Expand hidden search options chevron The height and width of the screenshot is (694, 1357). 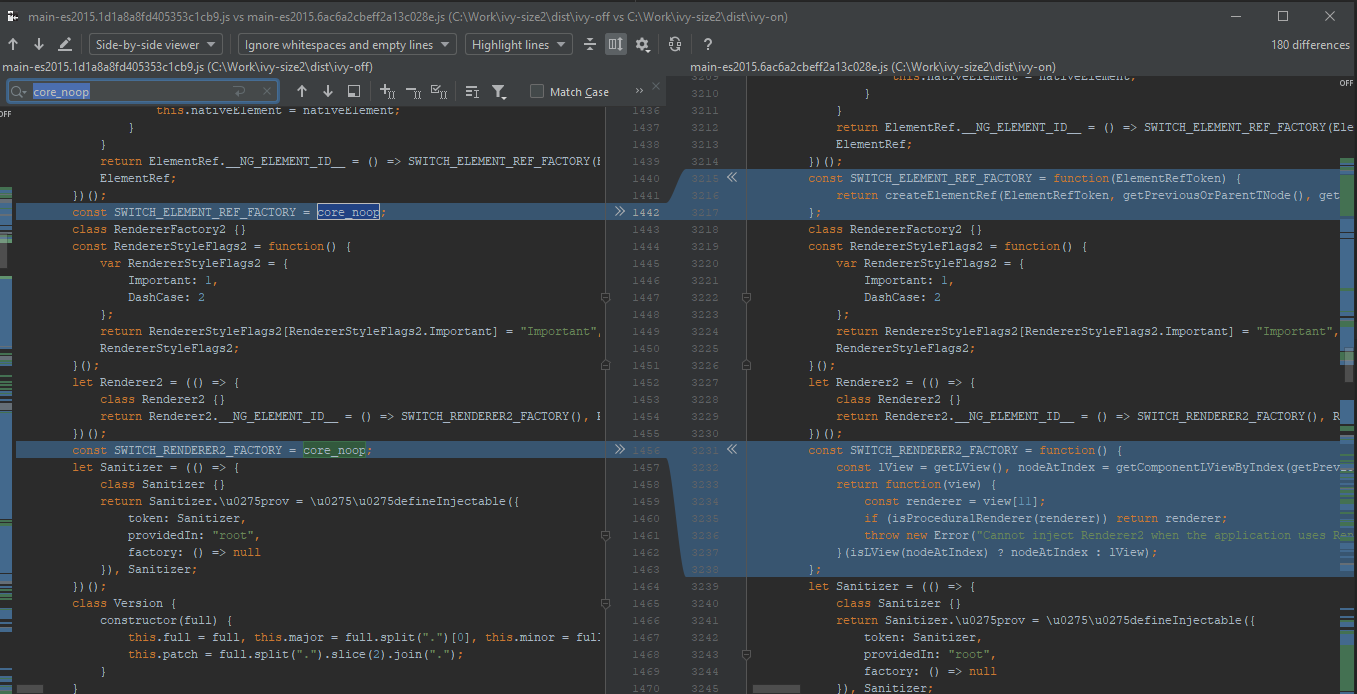(640, 91)
